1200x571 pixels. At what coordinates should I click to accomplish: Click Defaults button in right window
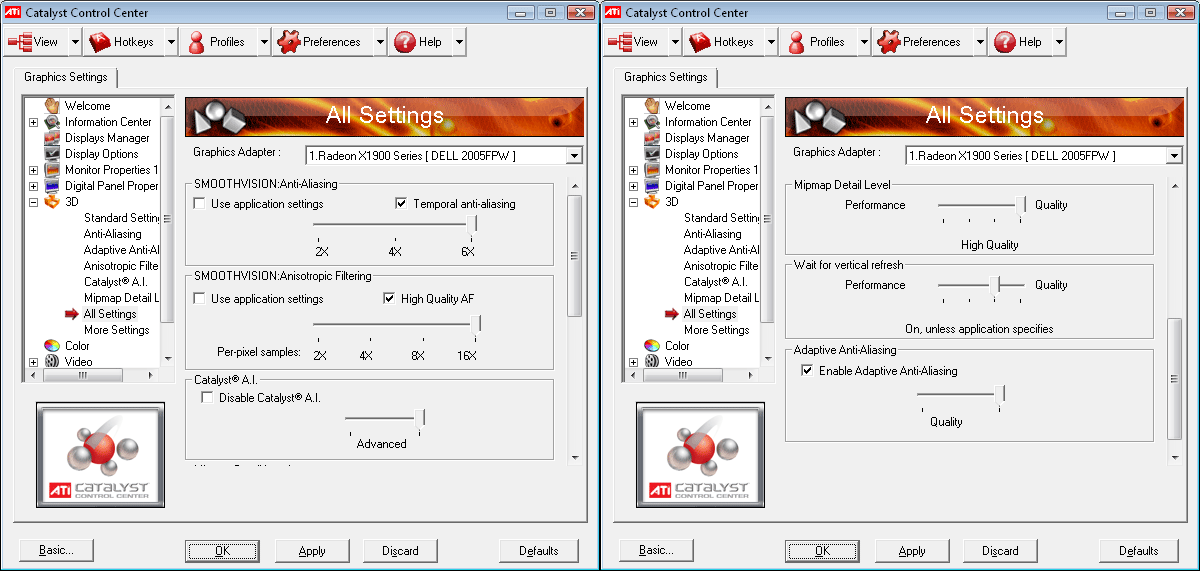(x=1138, y=550)
